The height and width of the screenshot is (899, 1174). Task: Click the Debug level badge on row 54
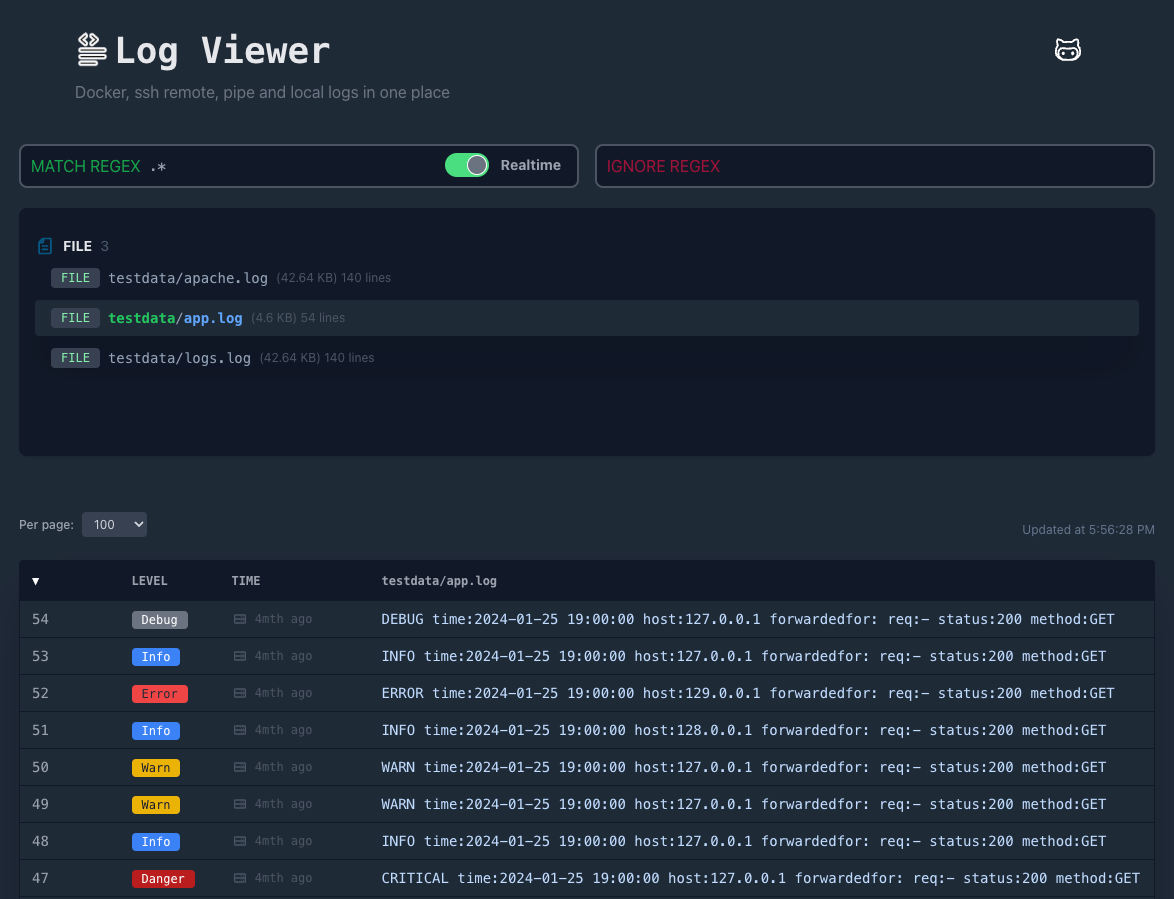(159, 619)
